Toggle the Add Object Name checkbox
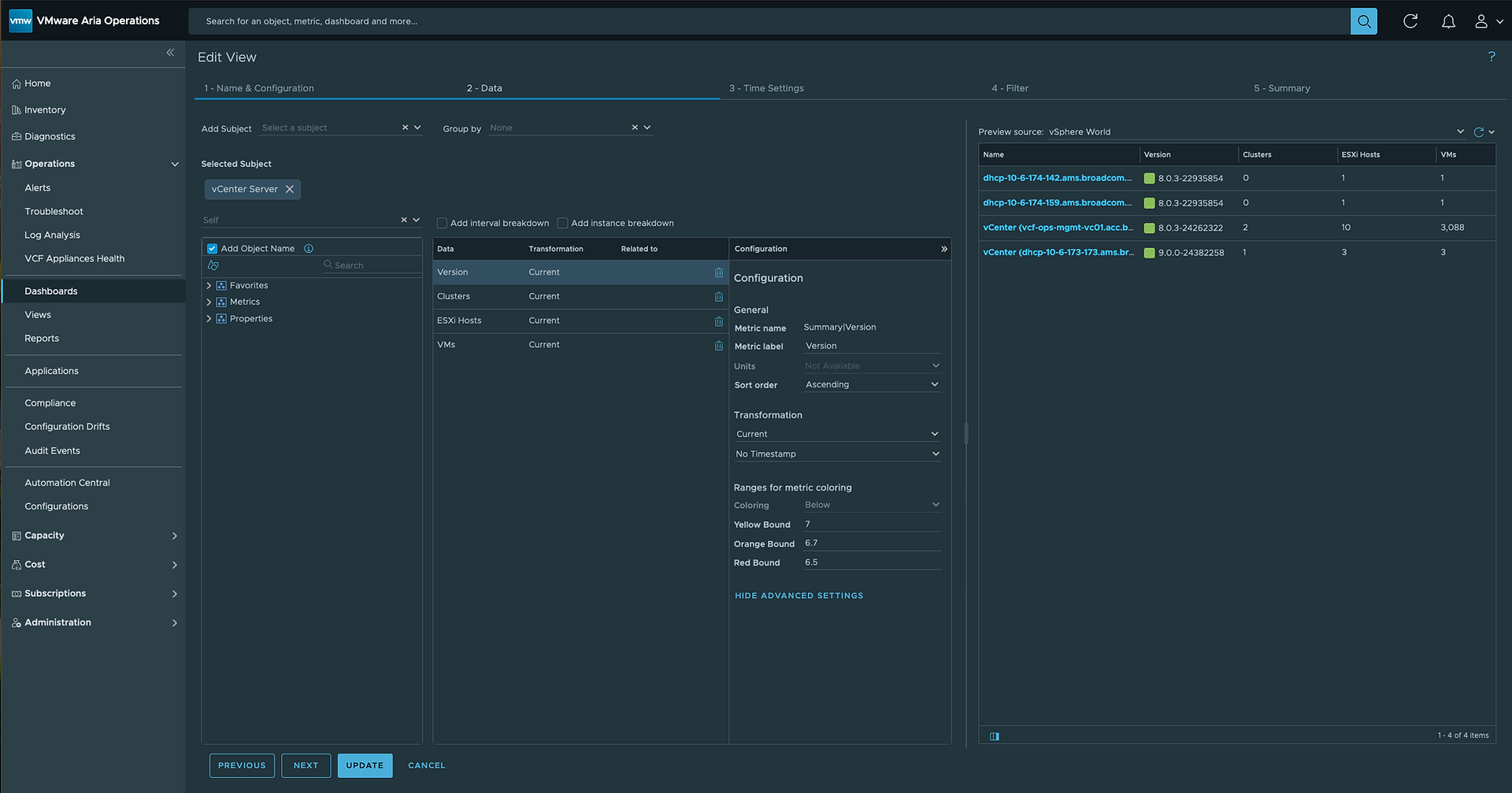The height and width of the screenshot is (793, 1512). tap(212, 249)
